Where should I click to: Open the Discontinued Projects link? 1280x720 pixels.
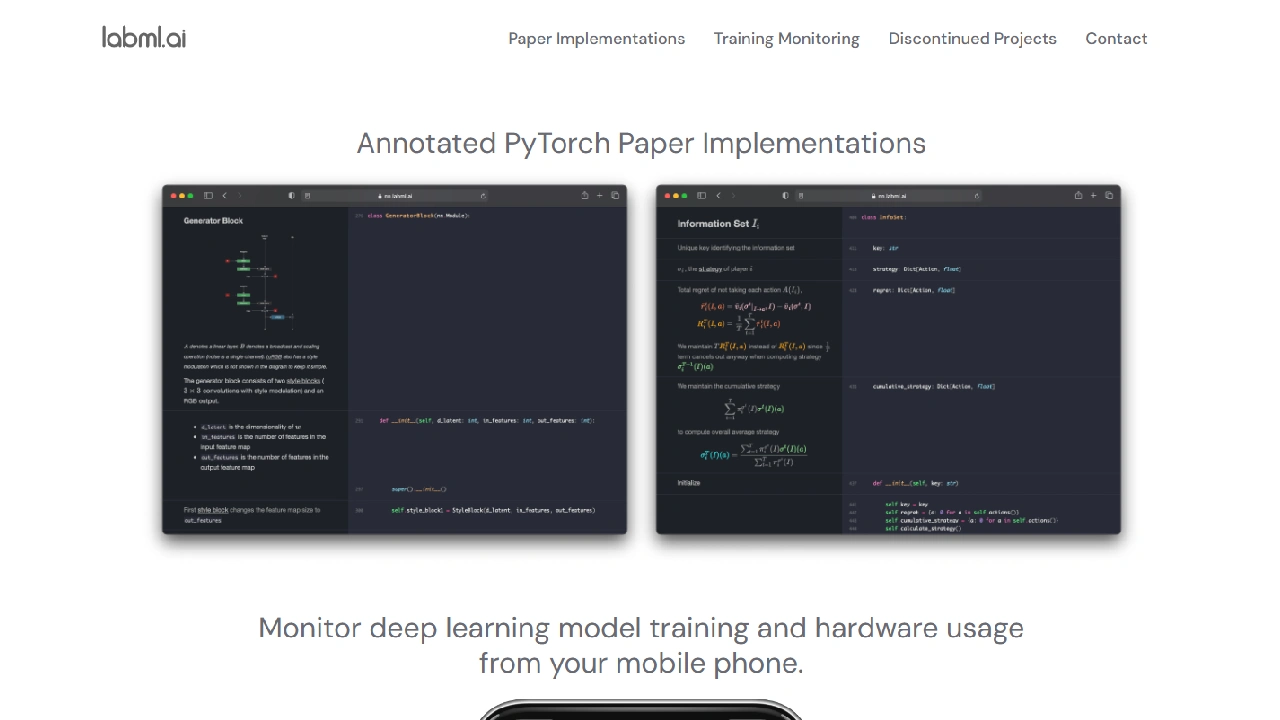[x=972, y=38]
